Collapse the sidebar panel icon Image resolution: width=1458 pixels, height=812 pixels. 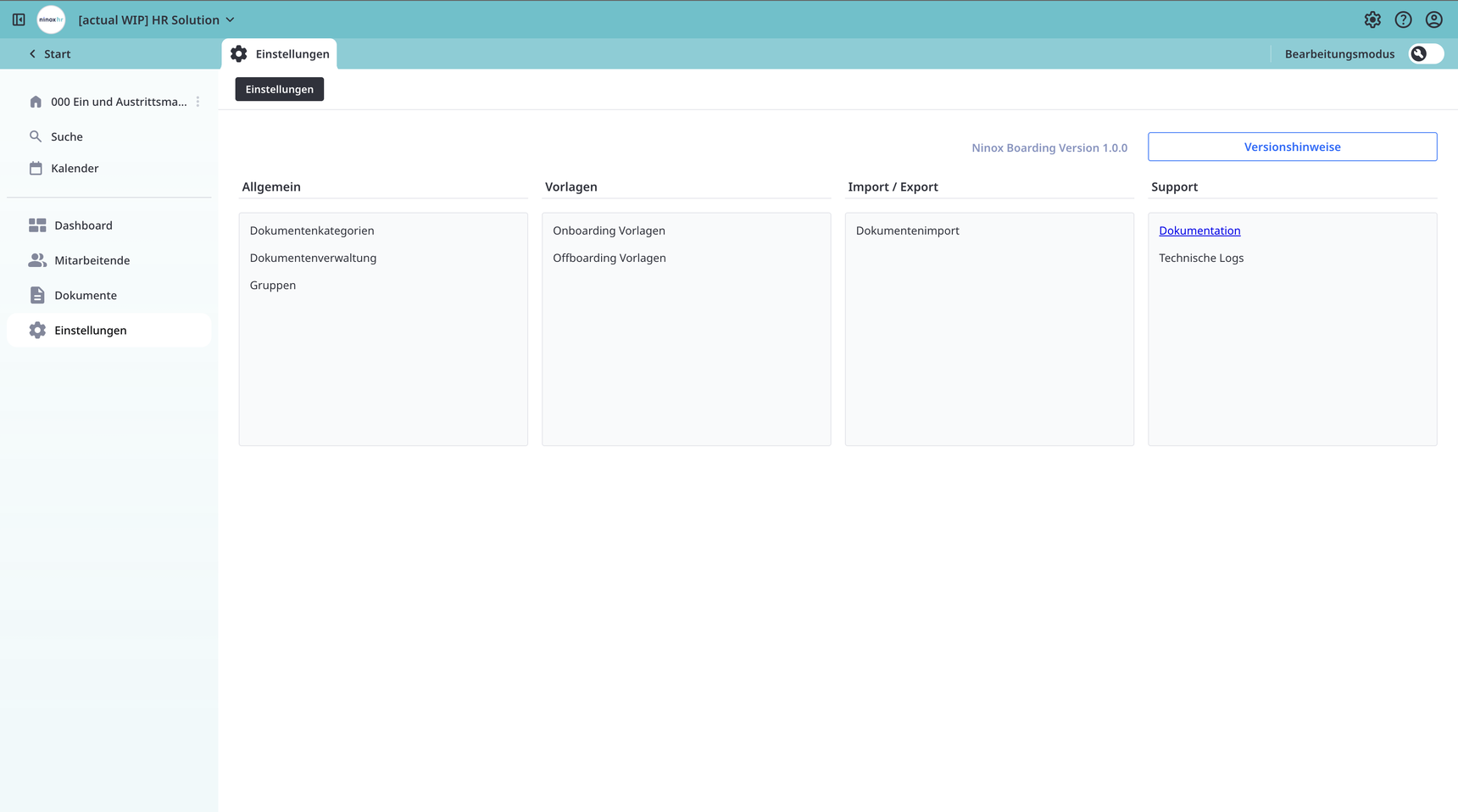coord(19,19)
